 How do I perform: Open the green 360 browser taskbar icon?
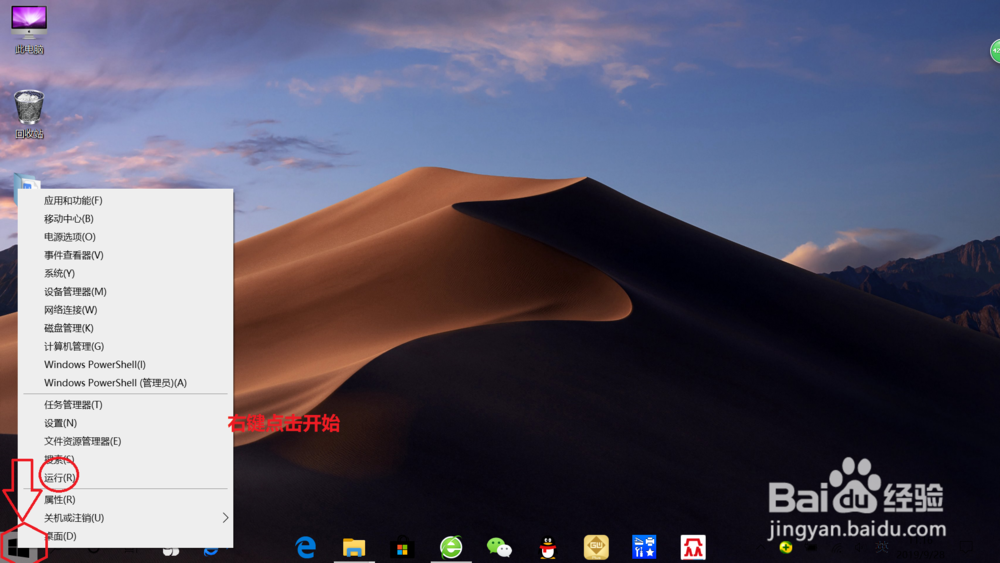[x=451, y=547]
